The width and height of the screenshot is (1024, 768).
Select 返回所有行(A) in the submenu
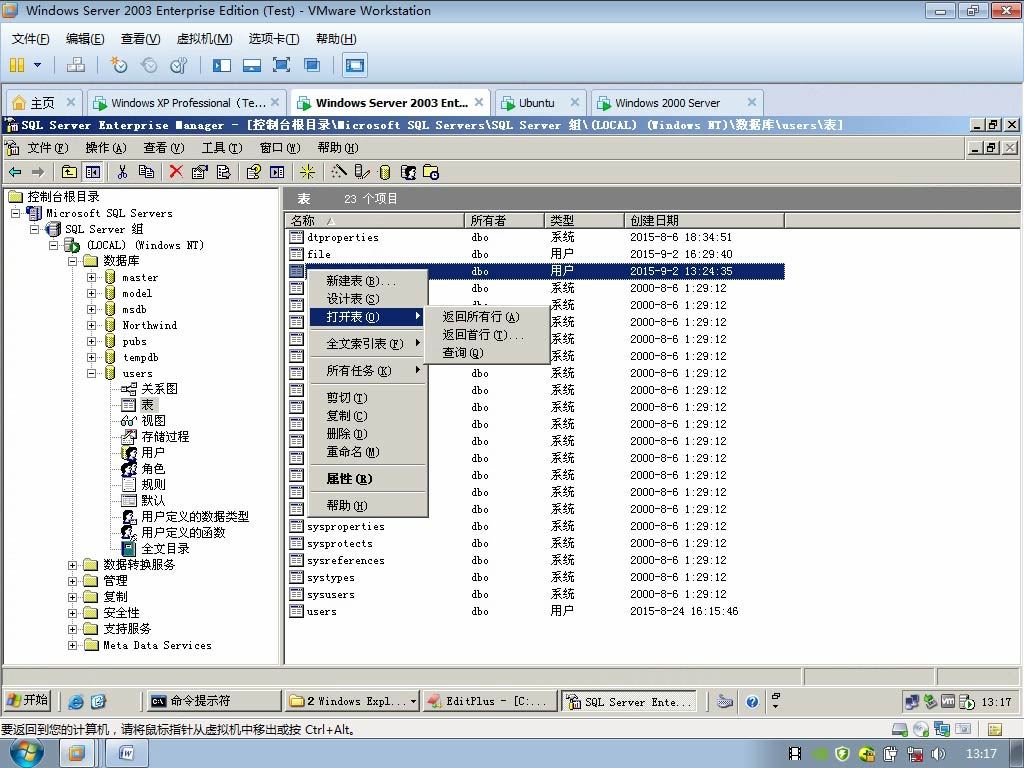[487, 317]
